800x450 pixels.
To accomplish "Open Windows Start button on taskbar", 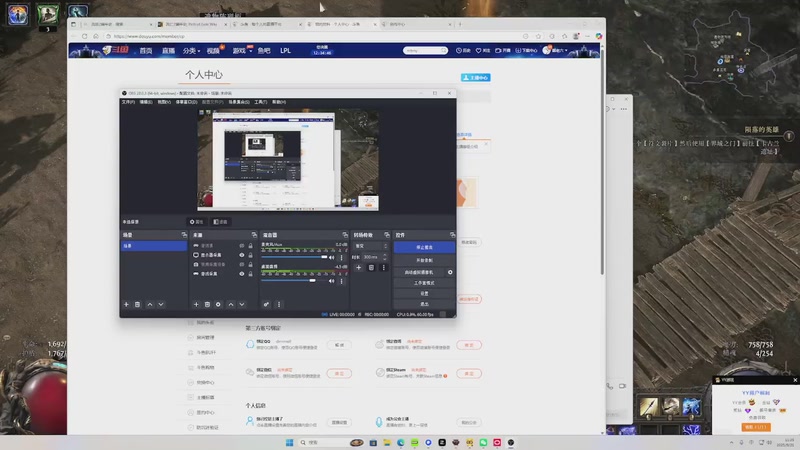I will coord(289,442).
